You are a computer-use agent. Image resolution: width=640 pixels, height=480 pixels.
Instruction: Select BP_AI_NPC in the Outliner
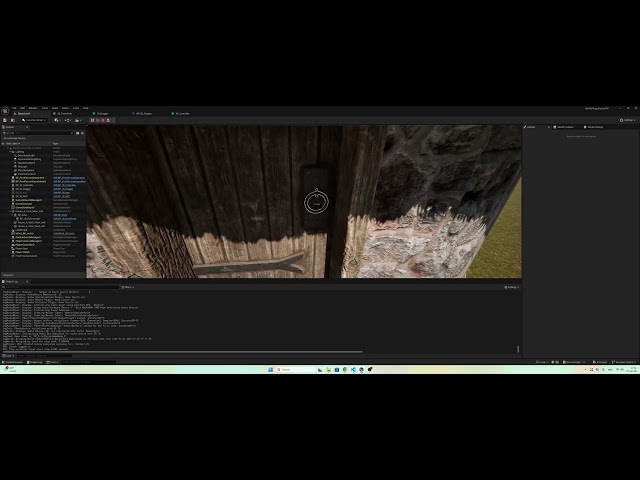pyautogui.click(x=22, y=196)
